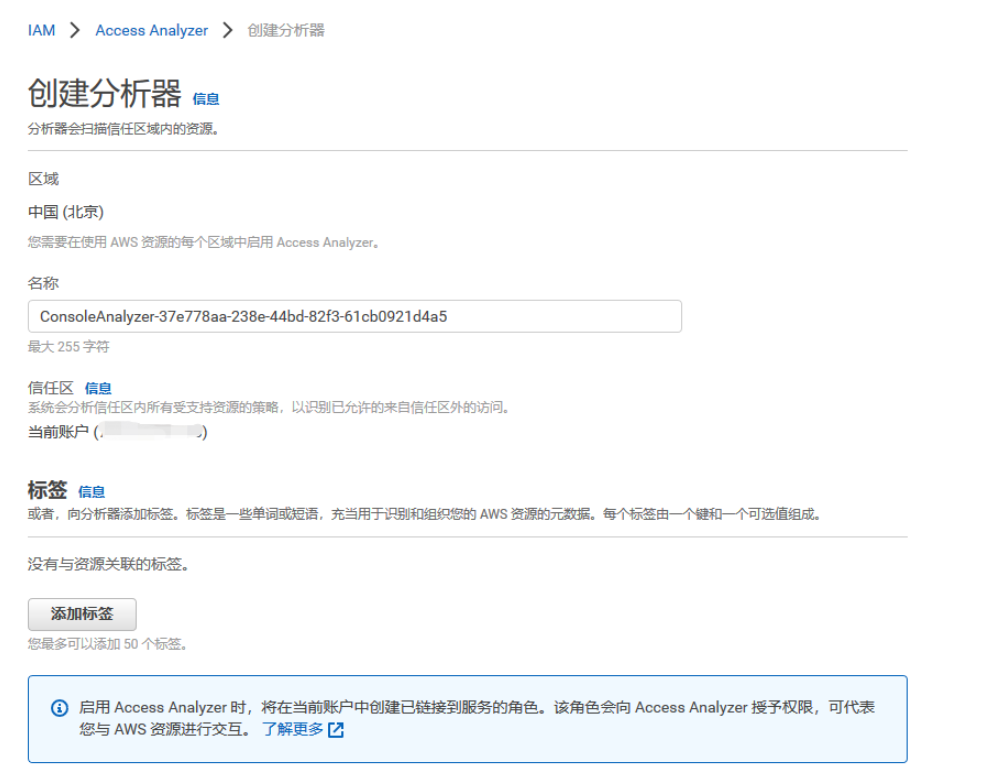This screenshot has width=981, height=775.
Task: Click the external link icon after 了解更多
Action: tap(336, 730)
